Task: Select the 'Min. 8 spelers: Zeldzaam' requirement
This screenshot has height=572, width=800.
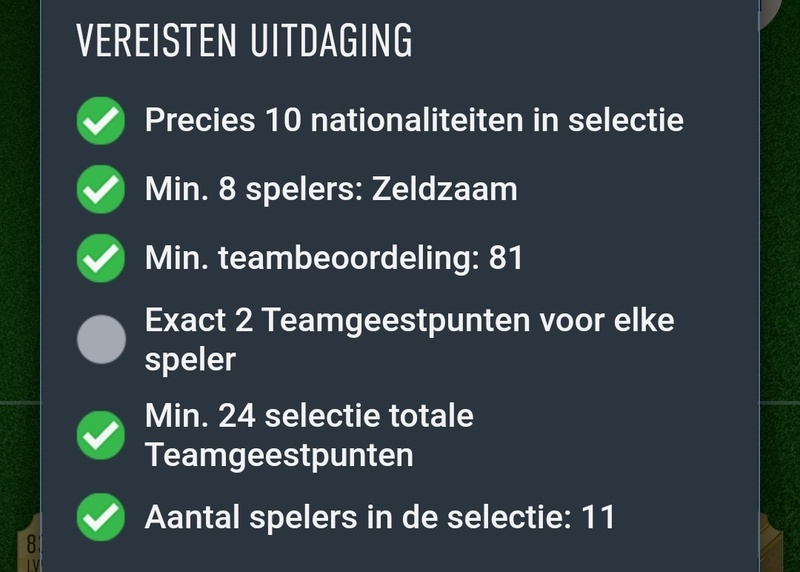Action: [331, 190]
